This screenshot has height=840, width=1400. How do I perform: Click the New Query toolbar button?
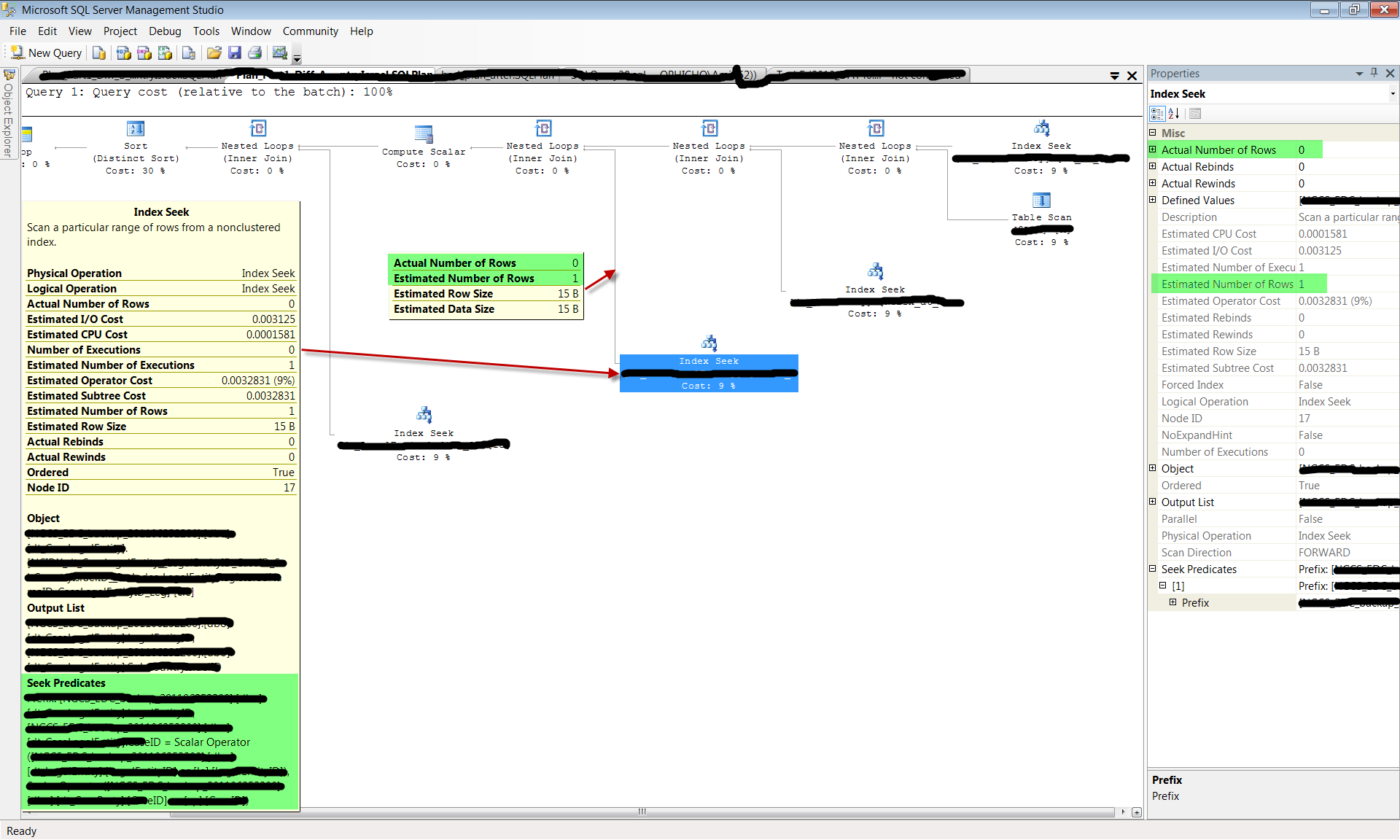46,53
